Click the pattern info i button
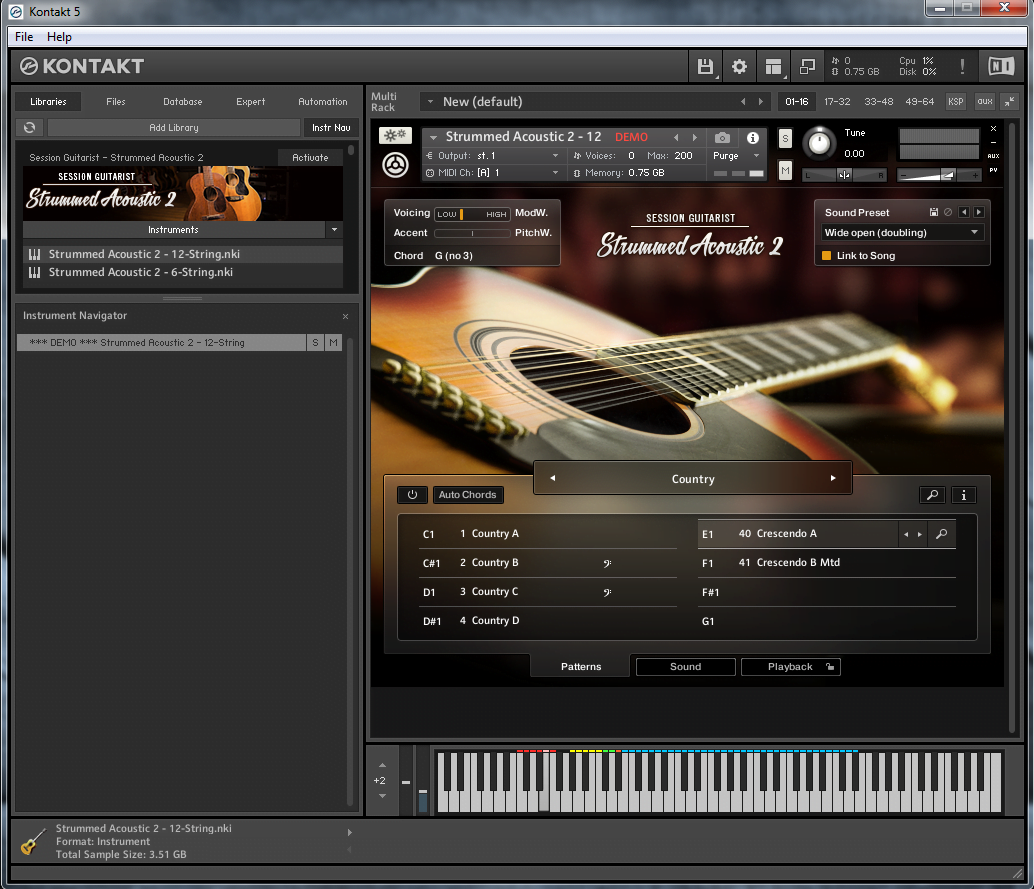This screenshot has height=889, width=1034. pos(963,495)
